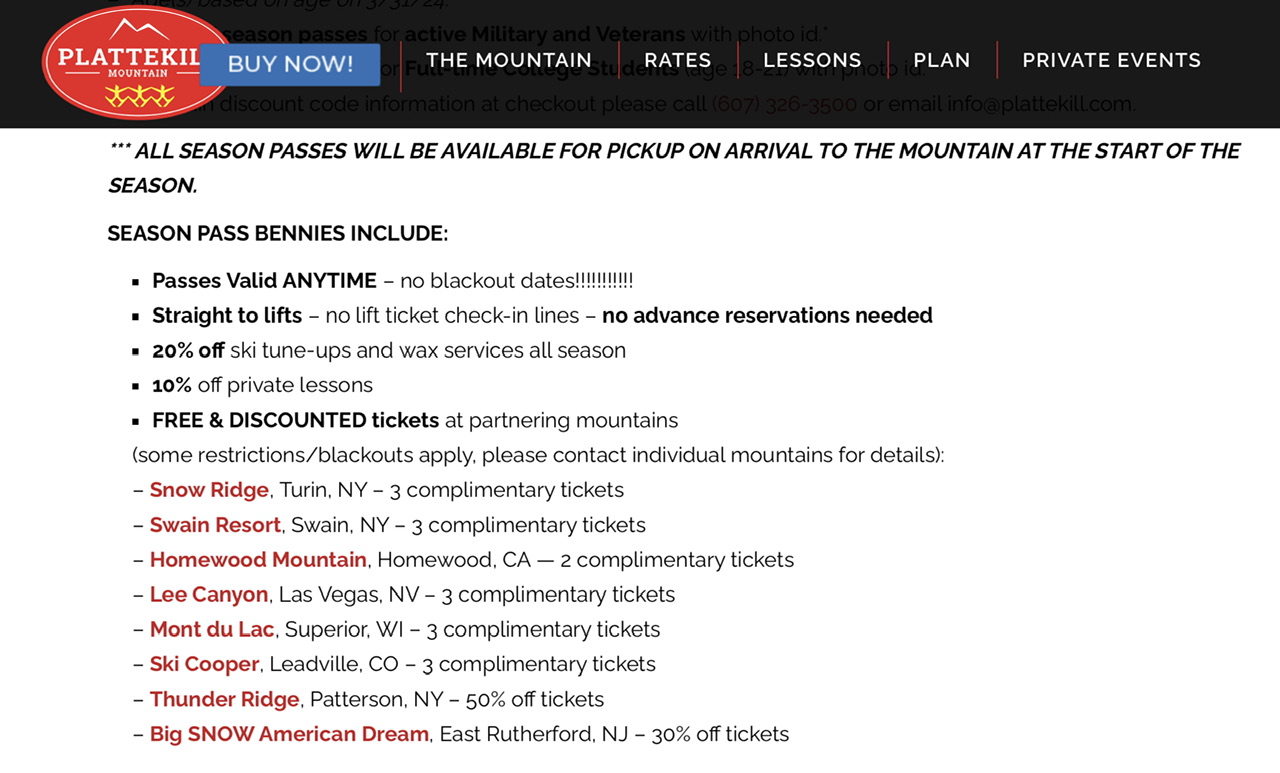This screenshot has height=773, width=1280.
Task: Open the Lee Canyon link
Action: (209, 595)
